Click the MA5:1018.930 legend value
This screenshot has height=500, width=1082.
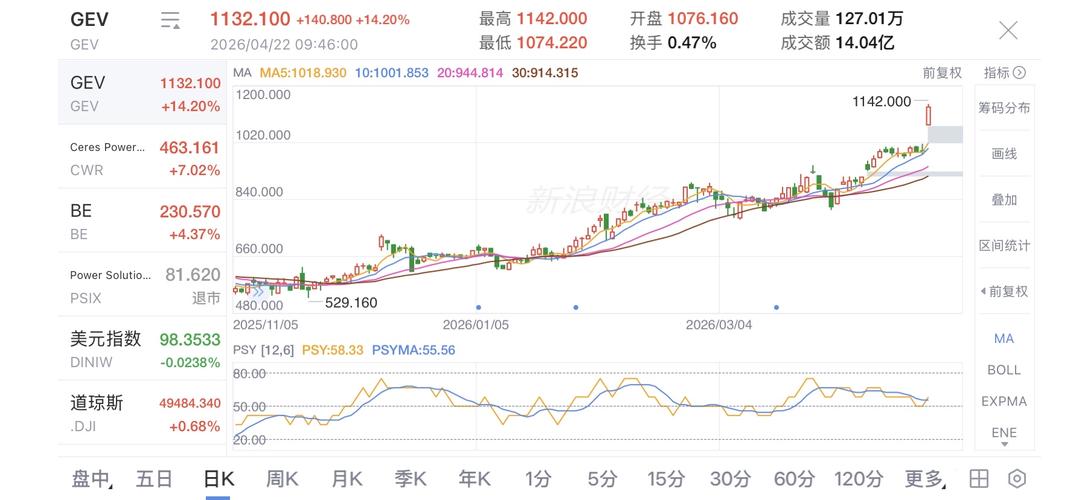coord(303,72)
